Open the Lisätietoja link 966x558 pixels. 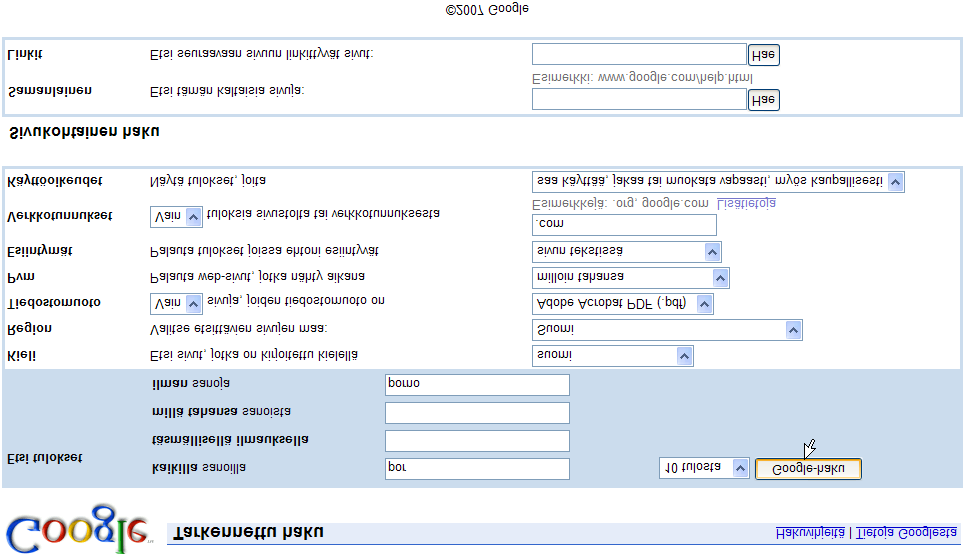(x=746, y=203)
